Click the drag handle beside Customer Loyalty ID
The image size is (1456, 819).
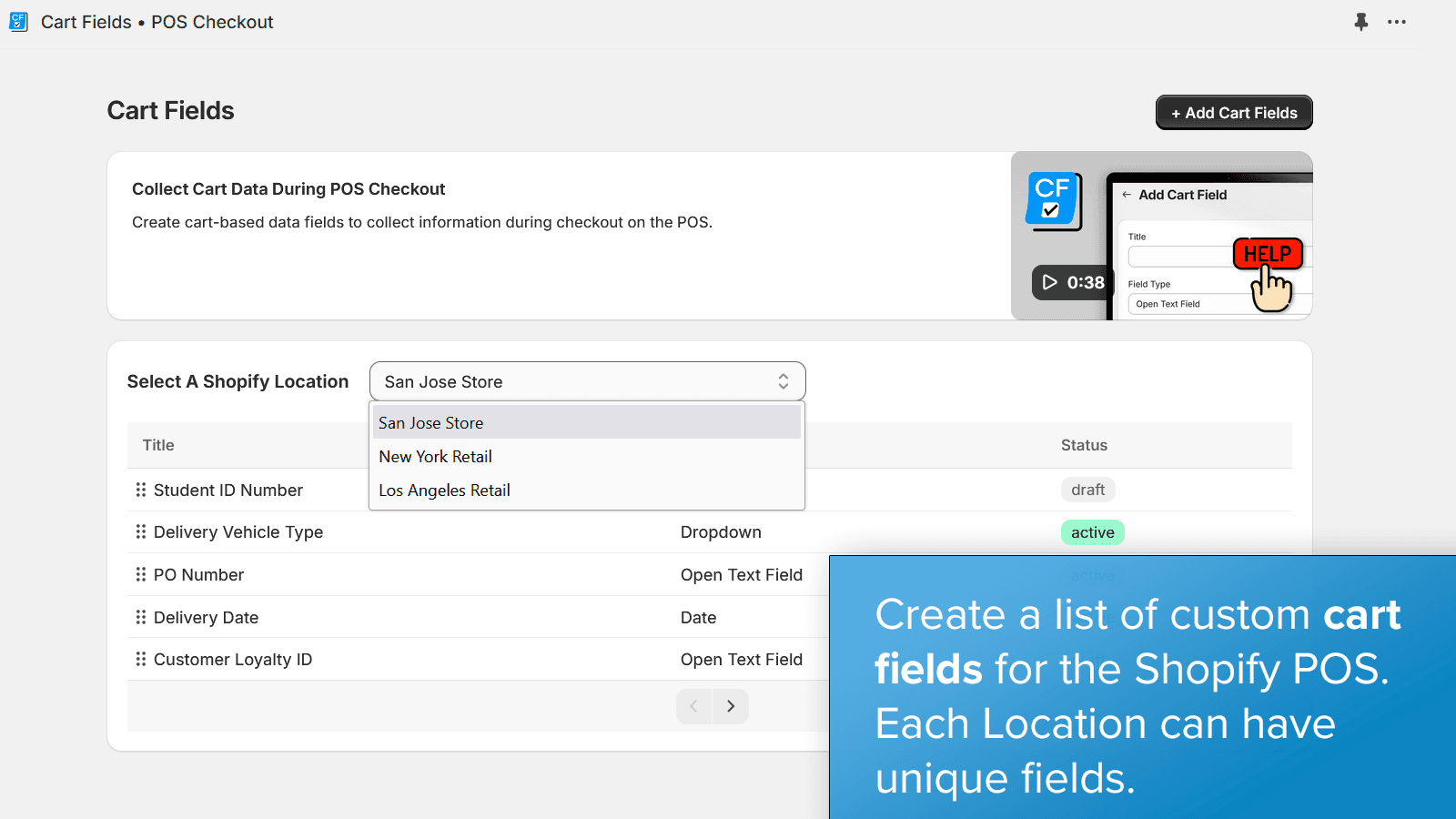point(139,659)
